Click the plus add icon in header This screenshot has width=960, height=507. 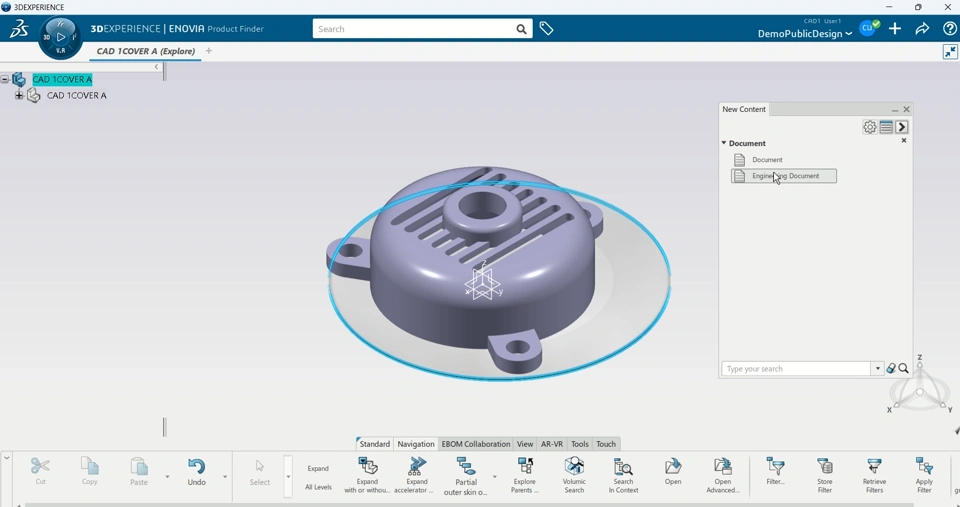tap(894, 29)
